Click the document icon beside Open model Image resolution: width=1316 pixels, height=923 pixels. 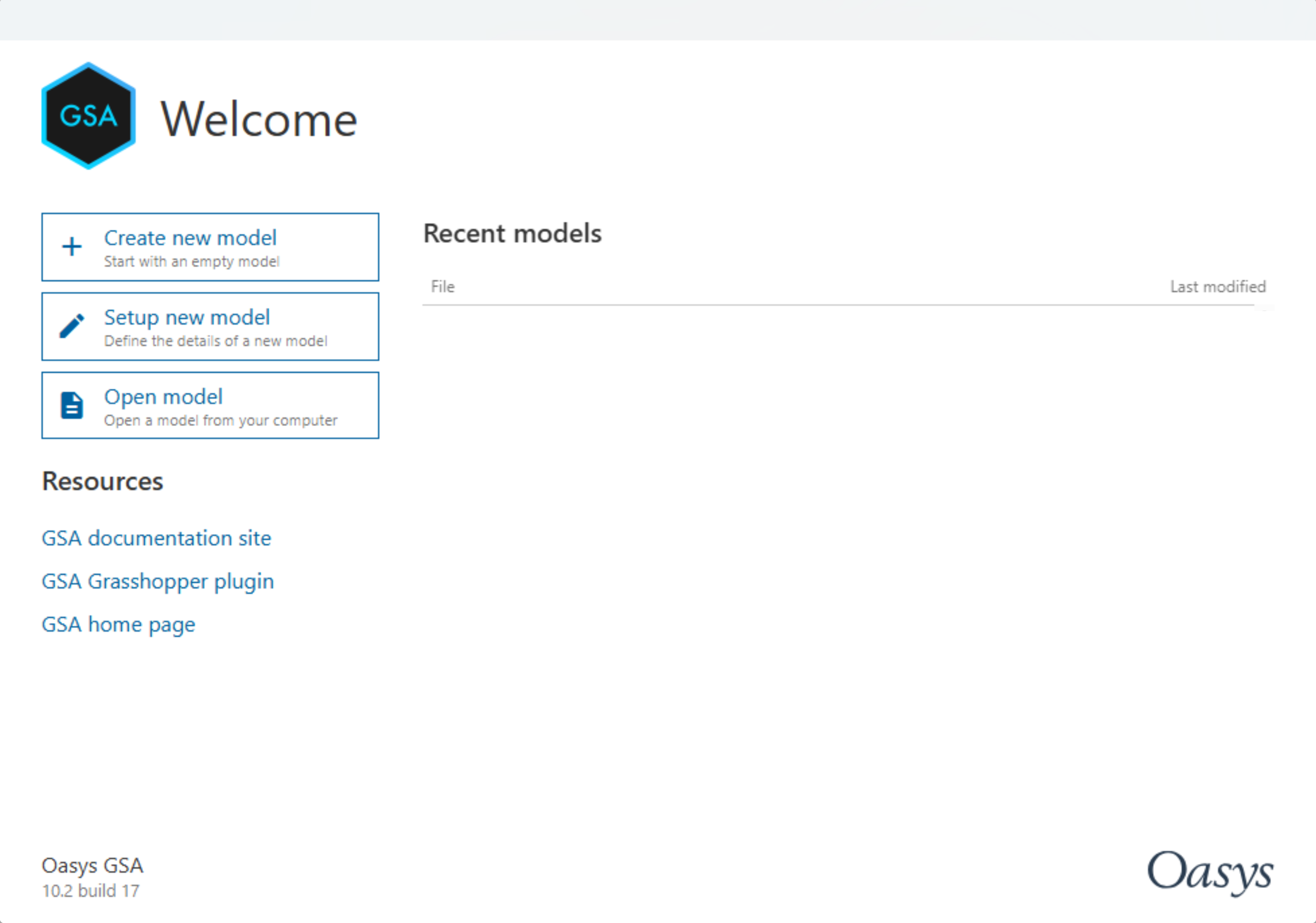point(72,406)
